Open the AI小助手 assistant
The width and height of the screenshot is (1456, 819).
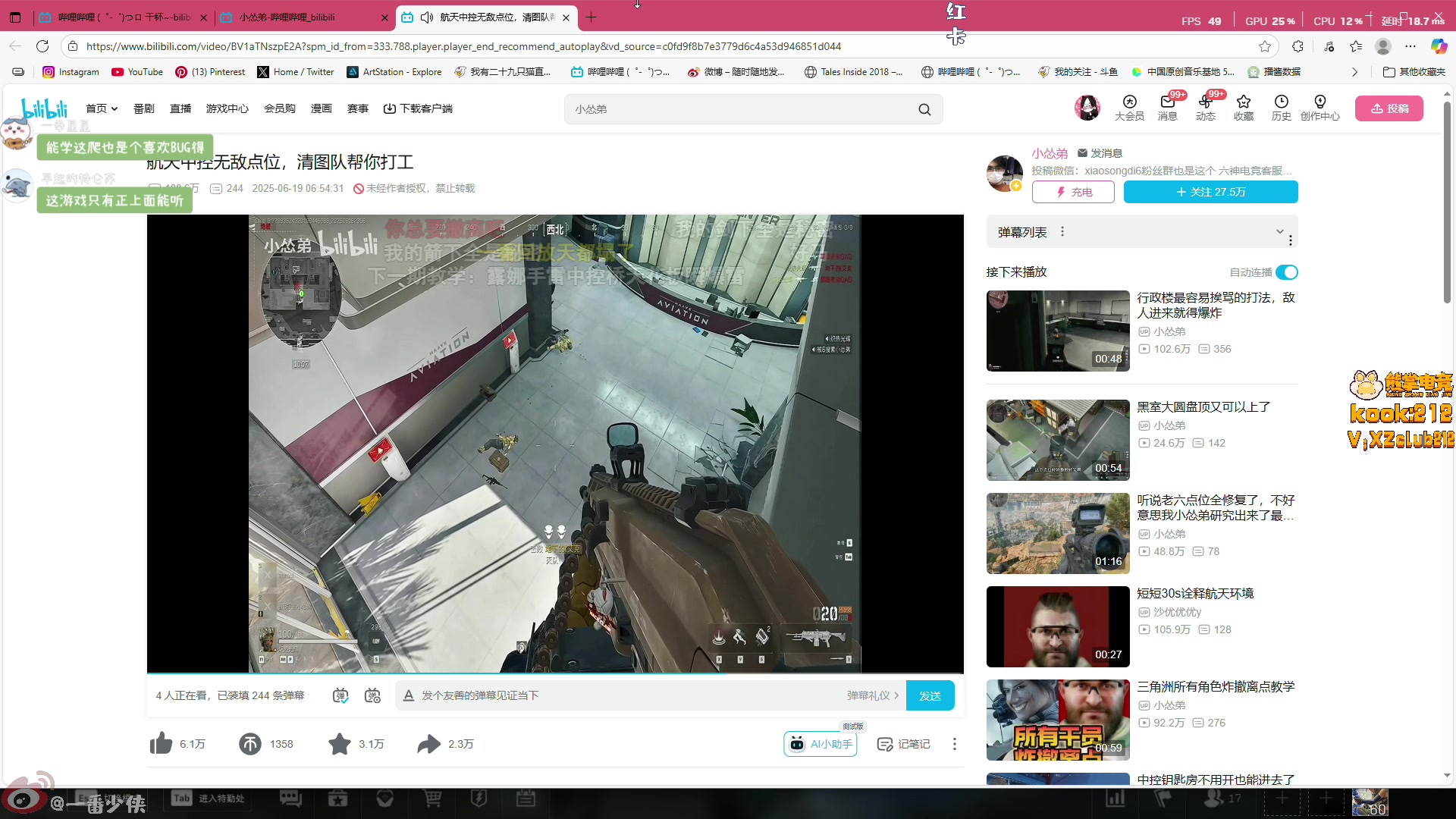(x=821, y=744)
